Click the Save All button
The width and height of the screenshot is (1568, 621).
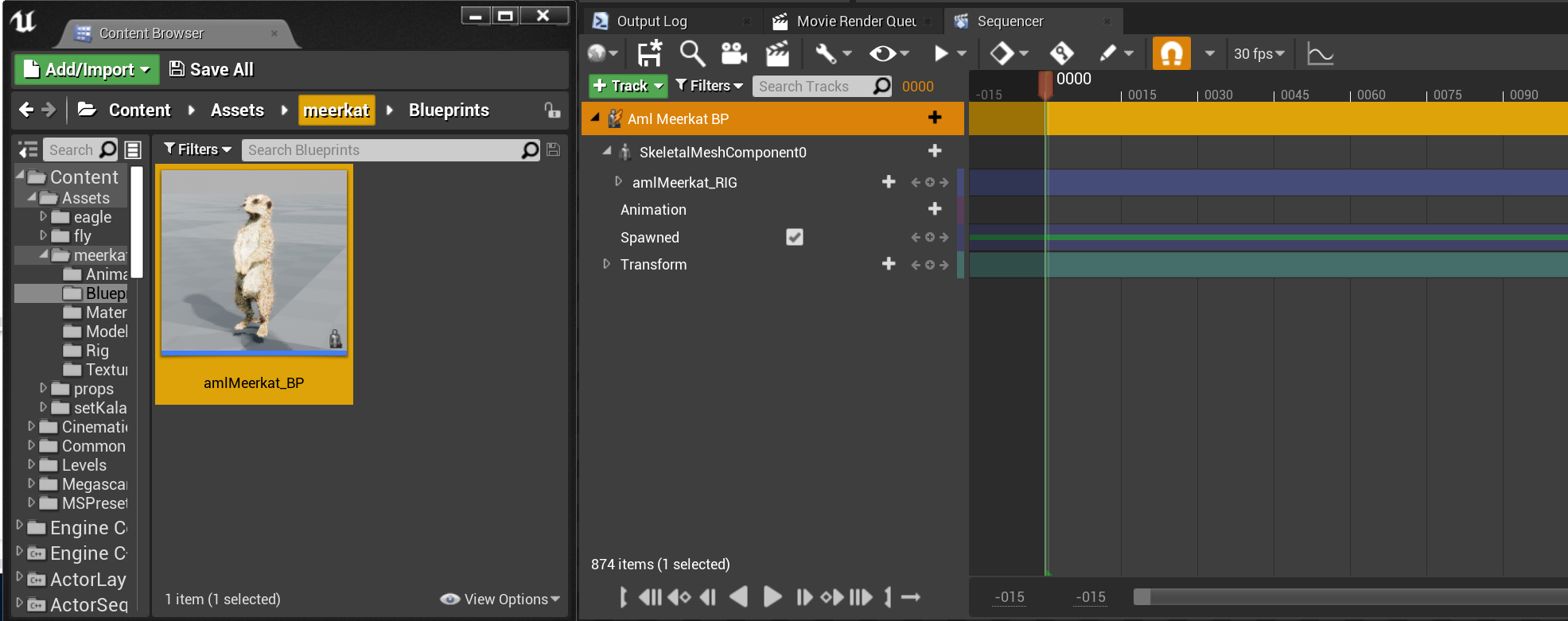point(212,70)
